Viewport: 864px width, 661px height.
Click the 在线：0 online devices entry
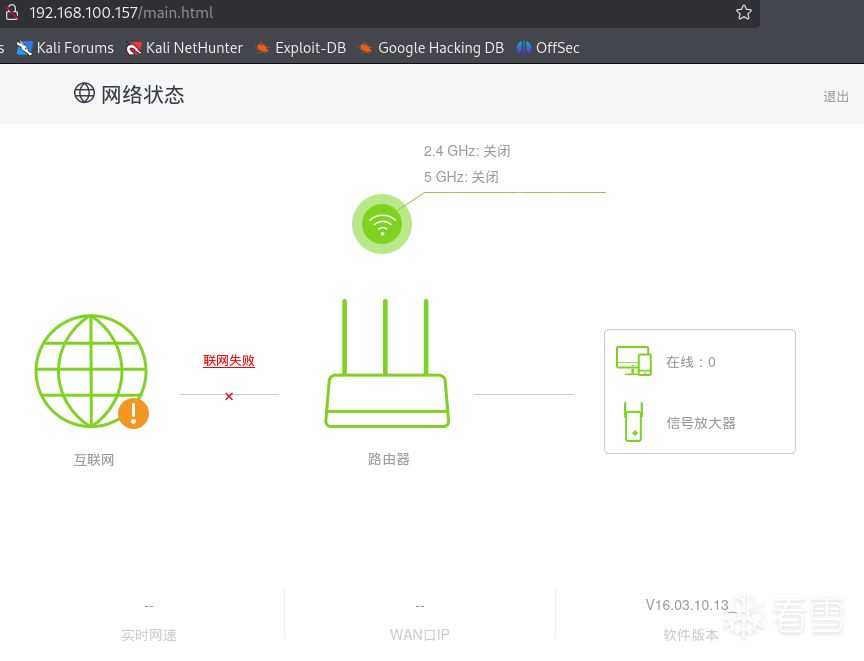coord(690,362)
